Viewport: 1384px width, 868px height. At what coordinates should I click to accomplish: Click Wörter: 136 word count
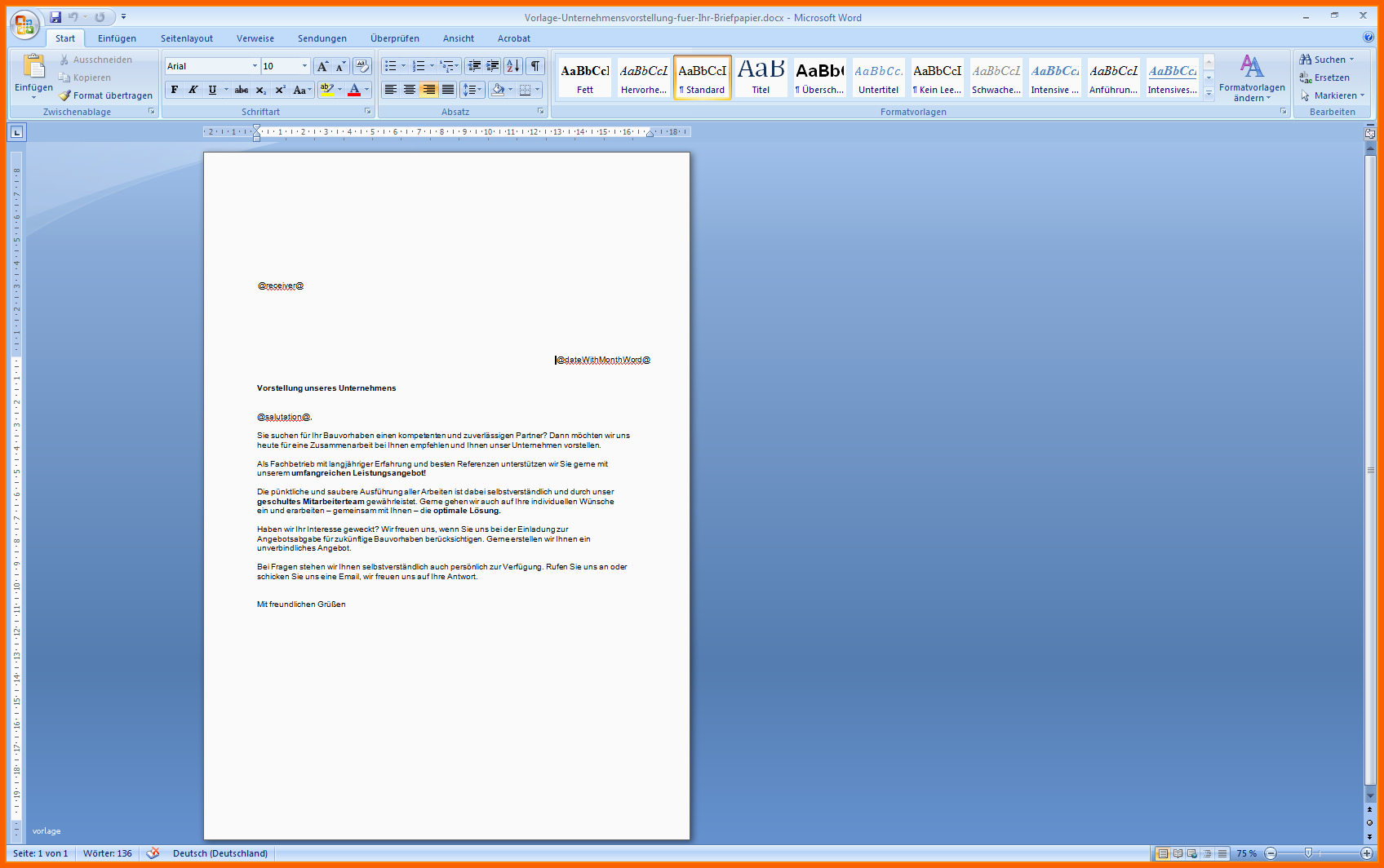tap(107, 853)
